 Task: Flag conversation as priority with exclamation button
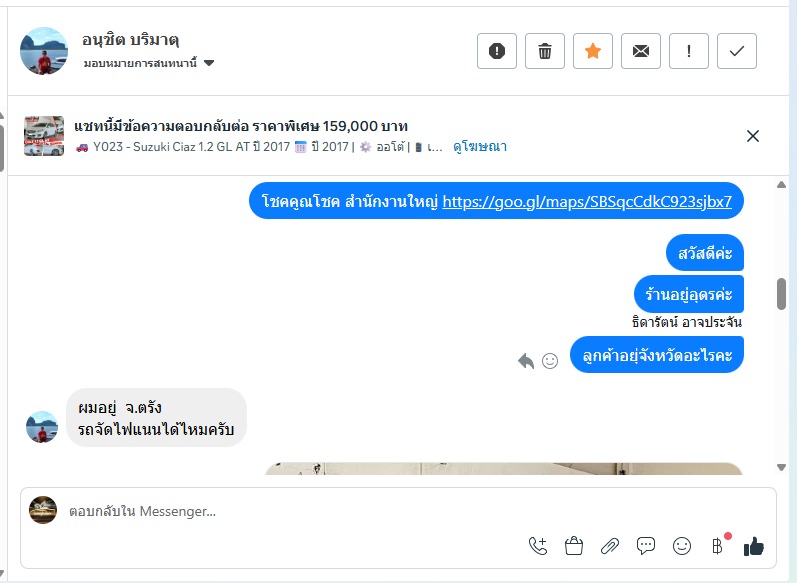pos(689,51)
